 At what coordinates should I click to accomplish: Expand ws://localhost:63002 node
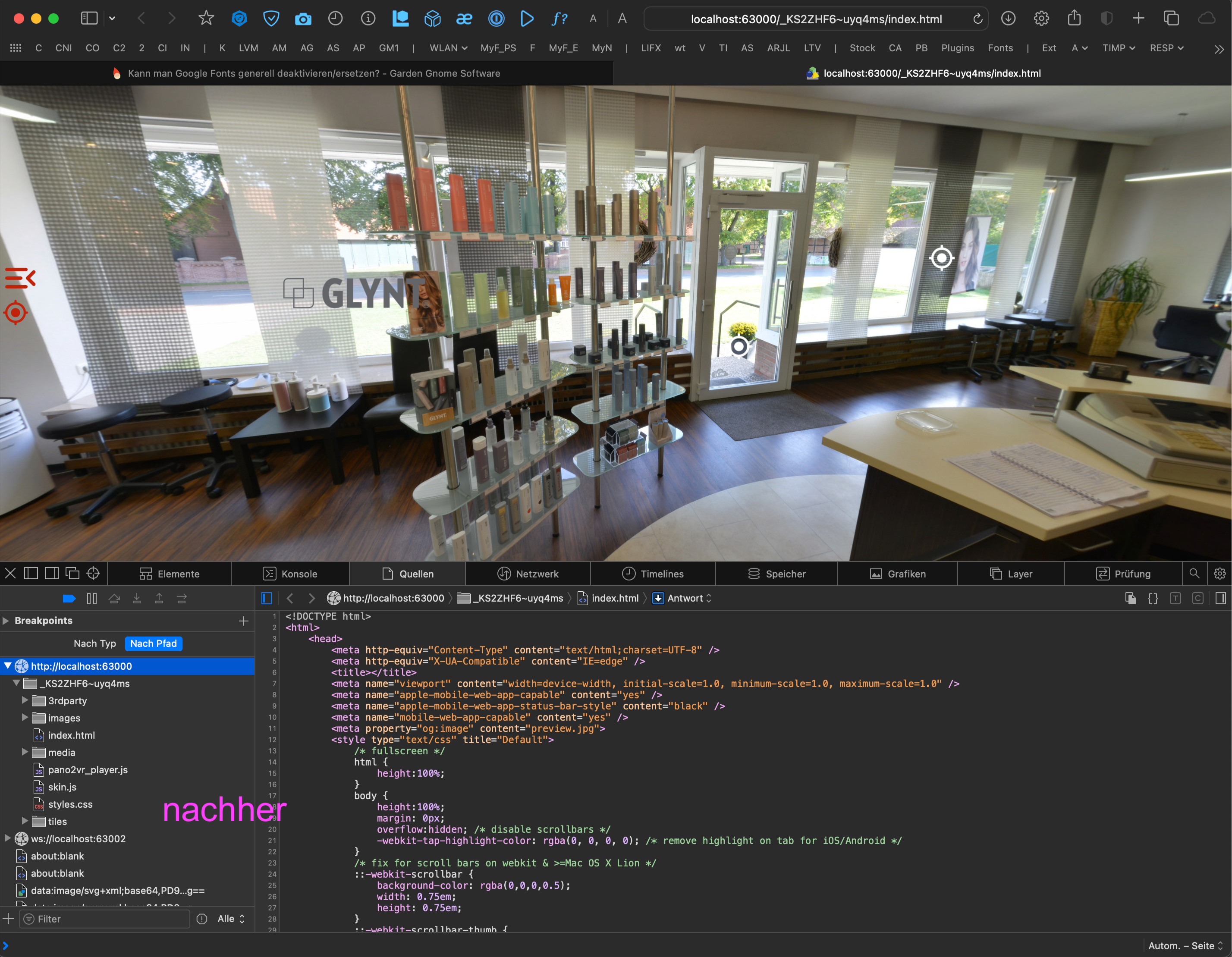7,838
